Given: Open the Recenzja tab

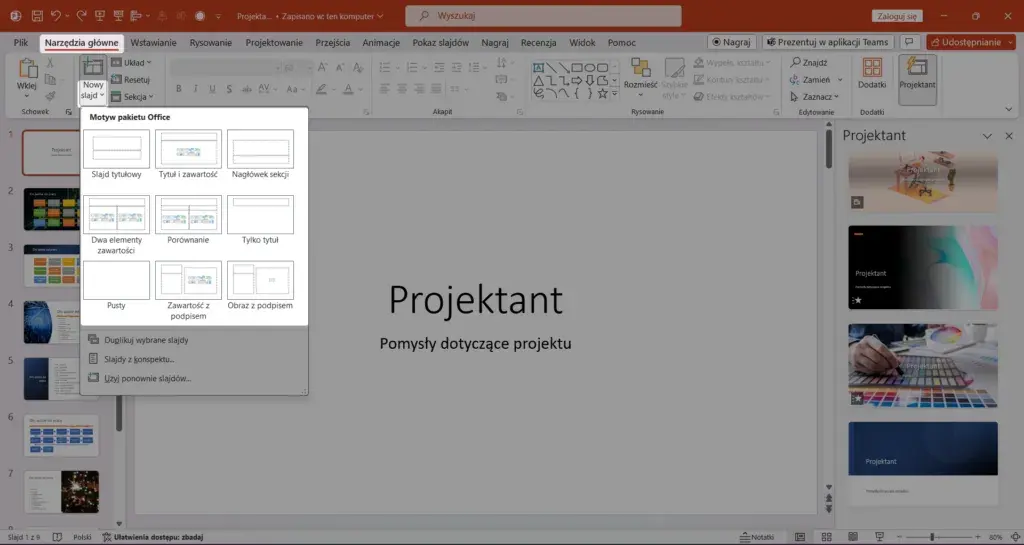Looking at the screenshot, I should click(x=538, y=42).
